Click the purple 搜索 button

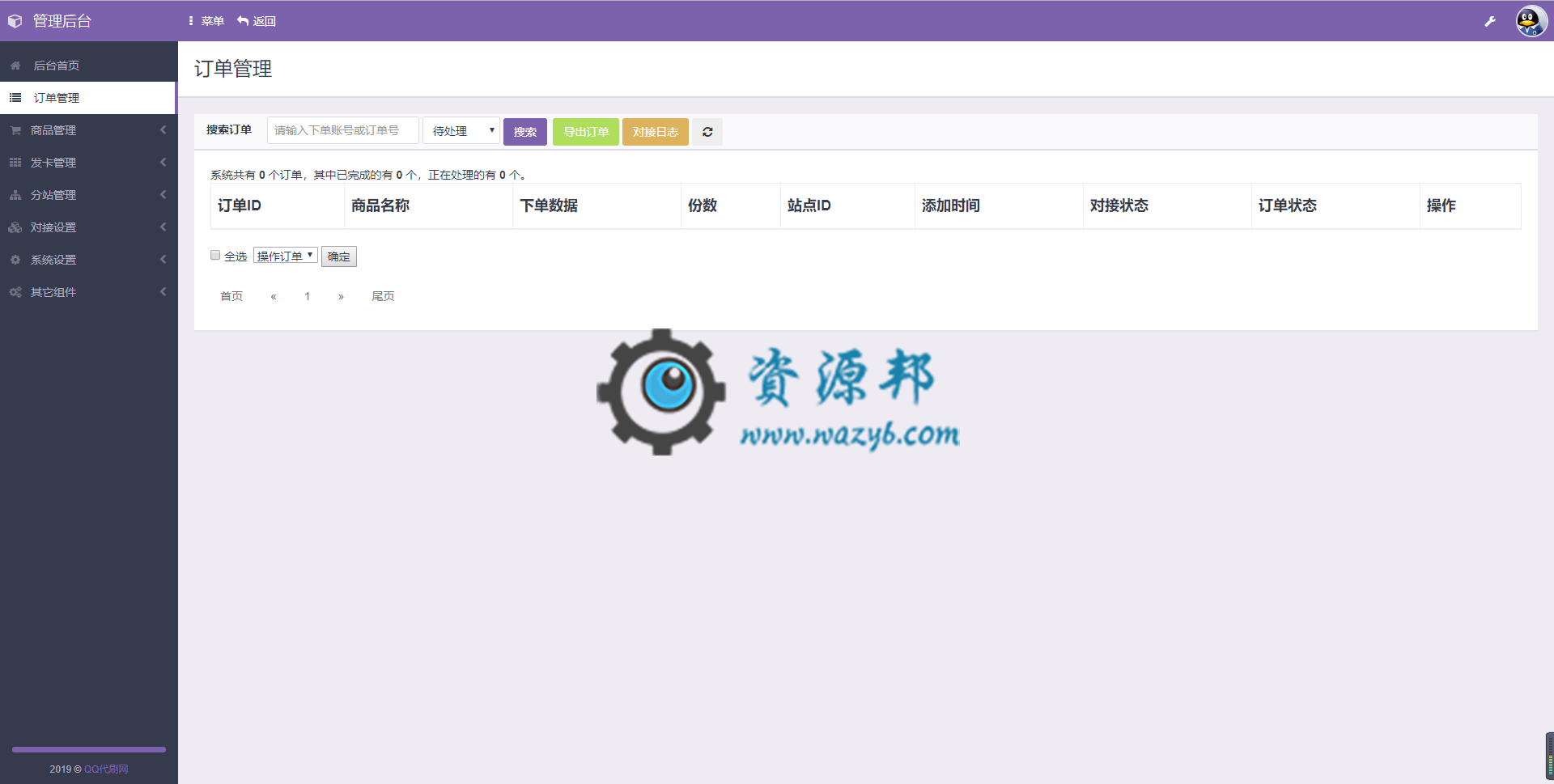(x=525, y=132)
